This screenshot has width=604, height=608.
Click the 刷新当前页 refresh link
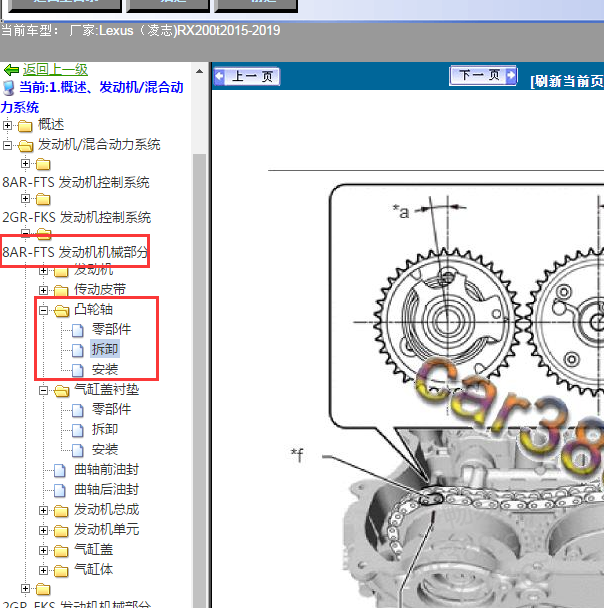pyautogui.click(x=567, y=81)
